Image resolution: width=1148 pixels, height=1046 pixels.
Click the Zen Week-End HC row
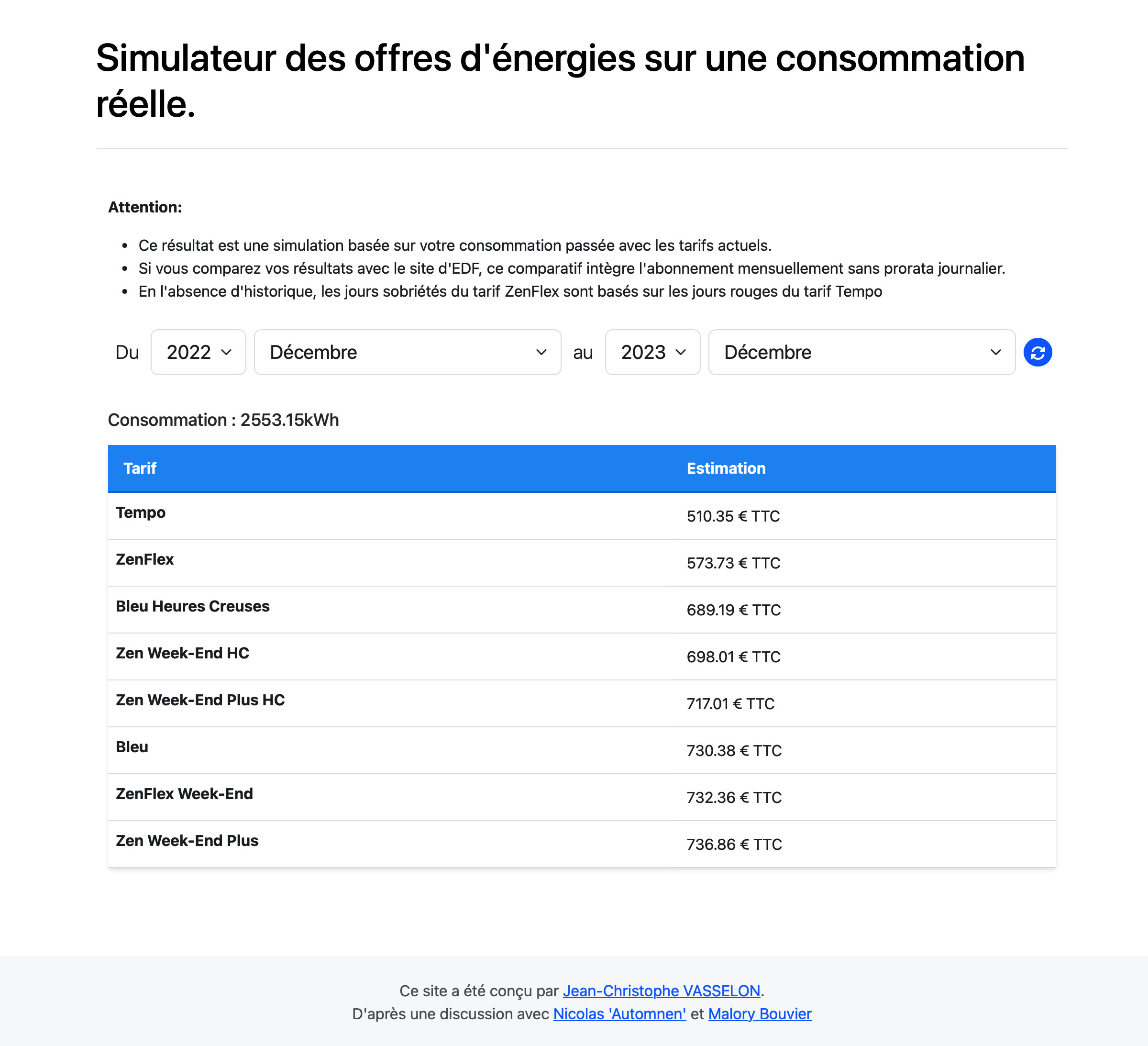182,653
